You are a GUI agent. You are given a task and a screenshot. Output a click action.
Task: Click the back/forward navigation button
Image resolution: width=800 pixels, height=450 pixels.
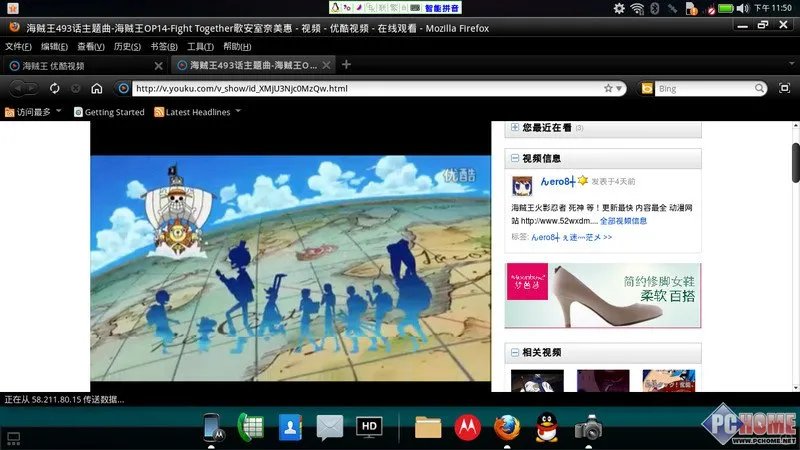pyautogui.click(x=23, y=88)
